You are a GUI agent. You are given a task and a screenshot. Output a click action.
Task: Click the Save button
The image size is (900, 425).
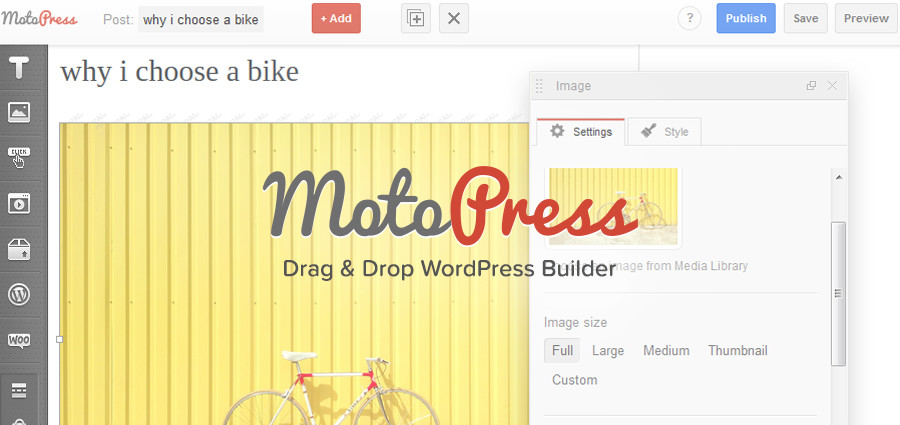pos(805,18)
